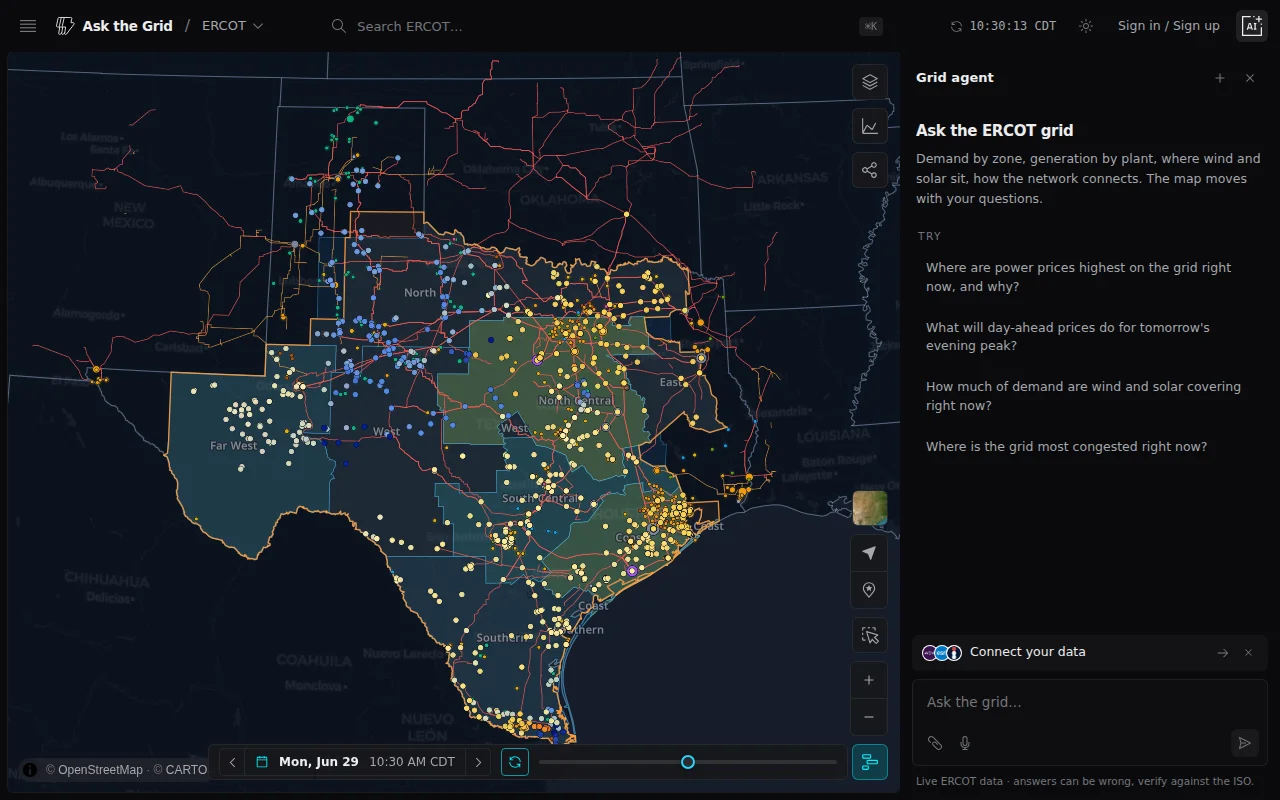
Task: Click the refresh clock icon beside 10:30:13 CDT
Action: pyautogui.click(x=956, y=26)
